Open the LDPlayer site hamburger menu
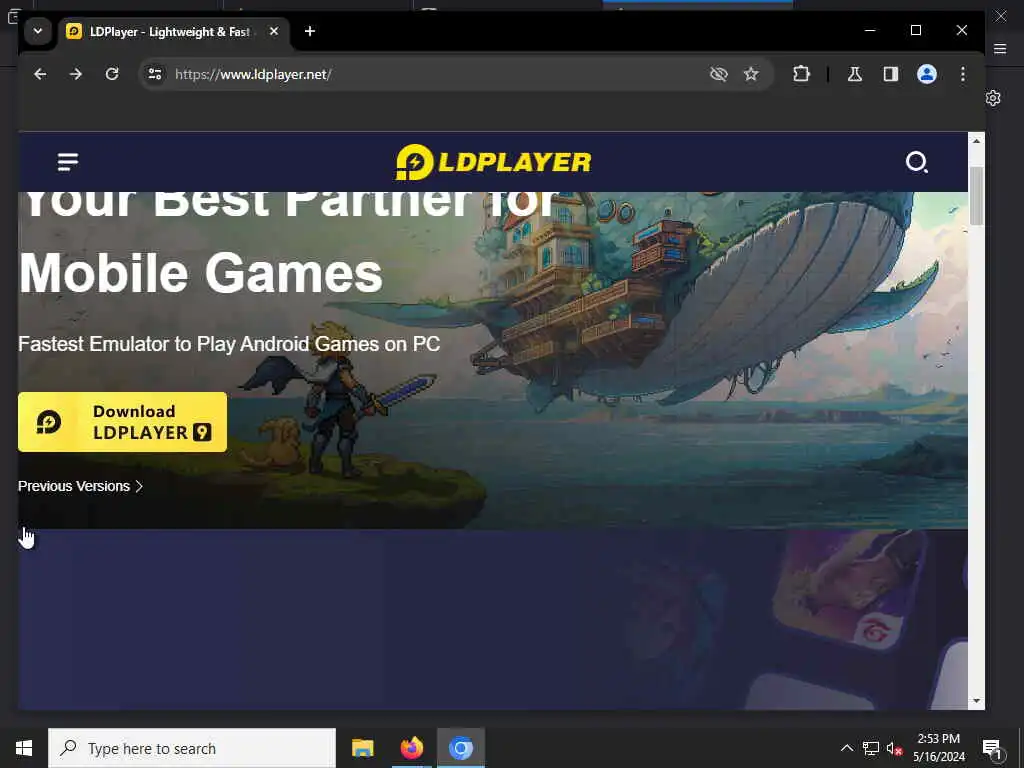The image size is (1024, 768). click(x=68, y=161)
